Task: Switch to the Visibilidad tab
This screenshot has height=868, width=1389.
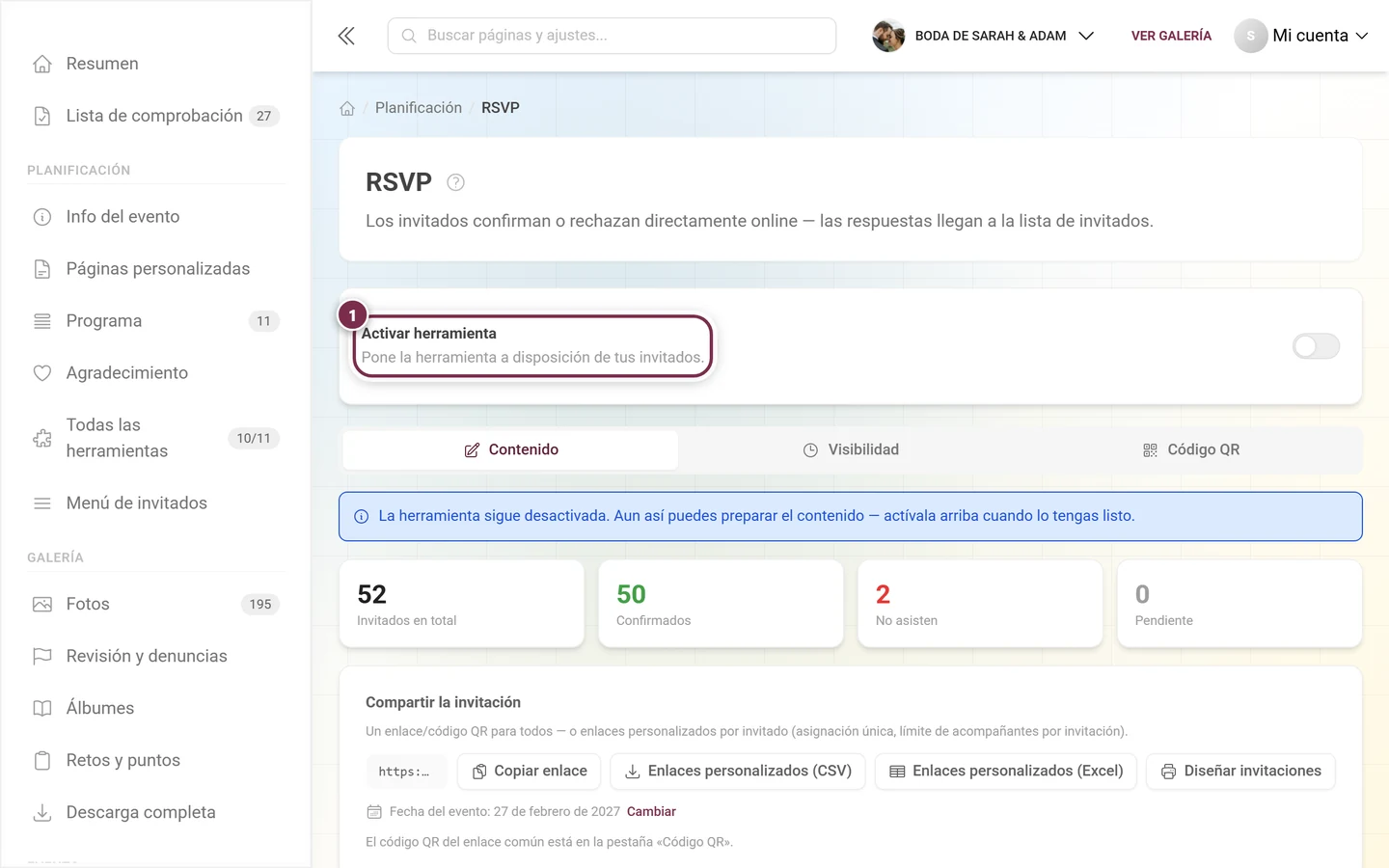Action: [851, 450]
